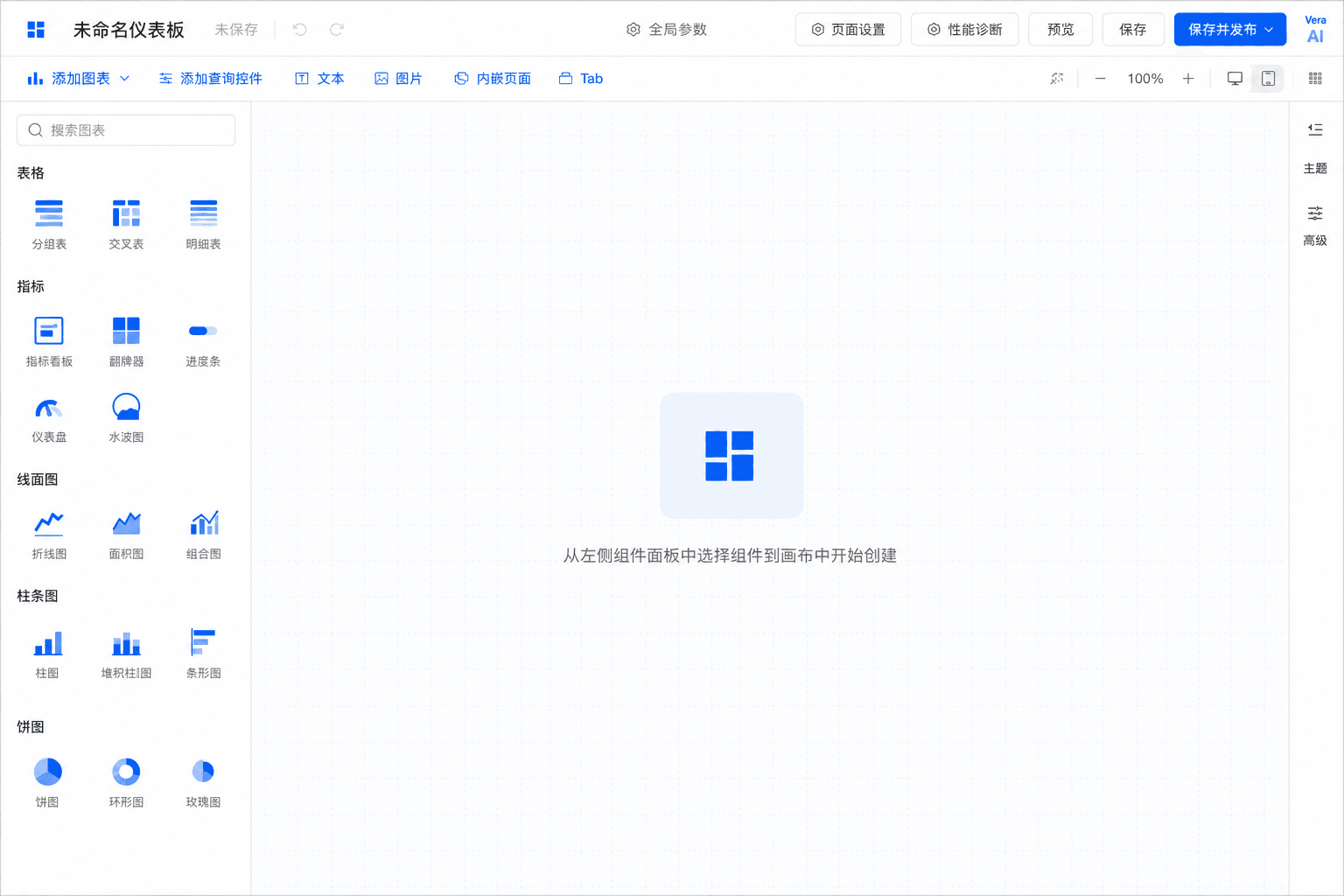1344x896 pixels.
Task: Pick the 玫瑰图 rose chart
Action: click(203, 782)
